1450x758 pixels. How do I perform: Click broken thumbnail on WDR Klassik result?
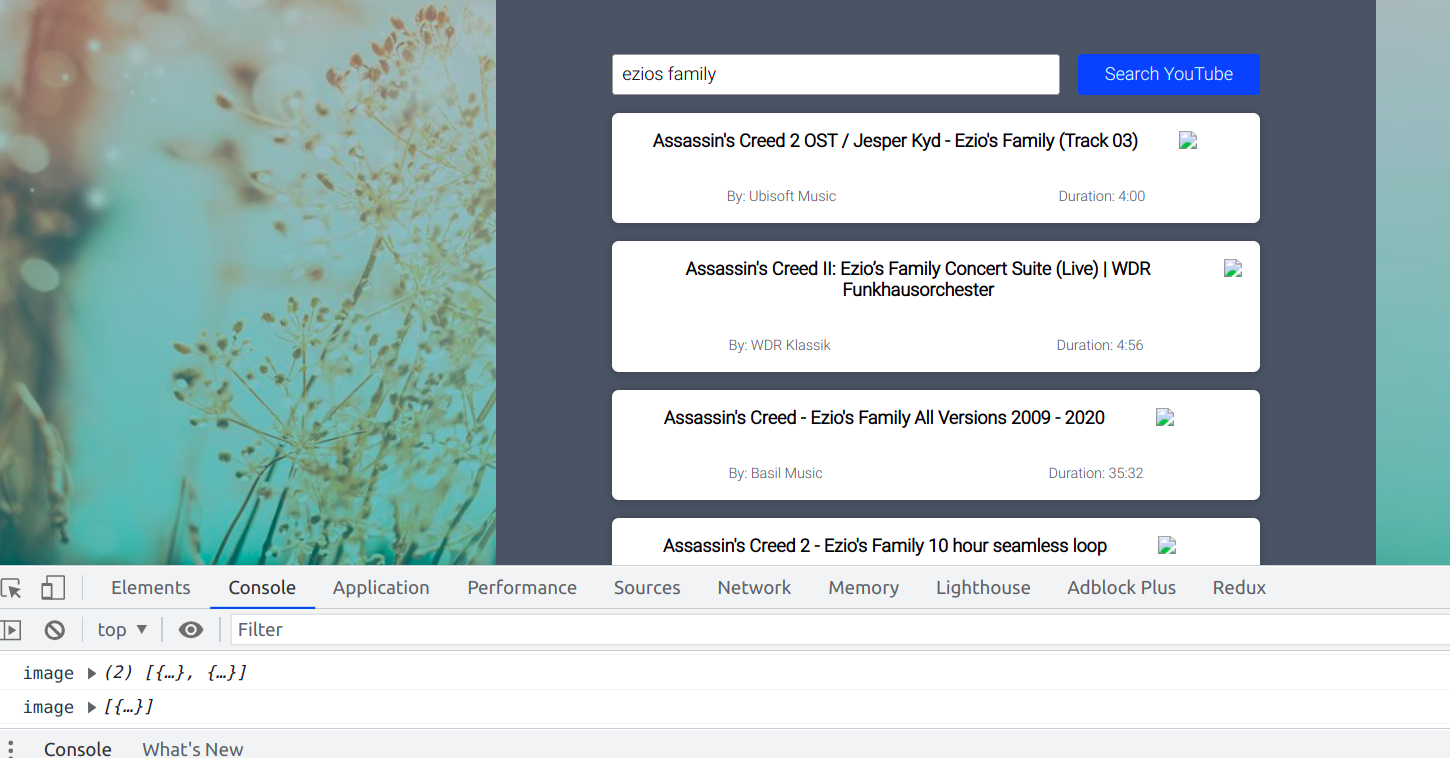[x=1233, y=268]
